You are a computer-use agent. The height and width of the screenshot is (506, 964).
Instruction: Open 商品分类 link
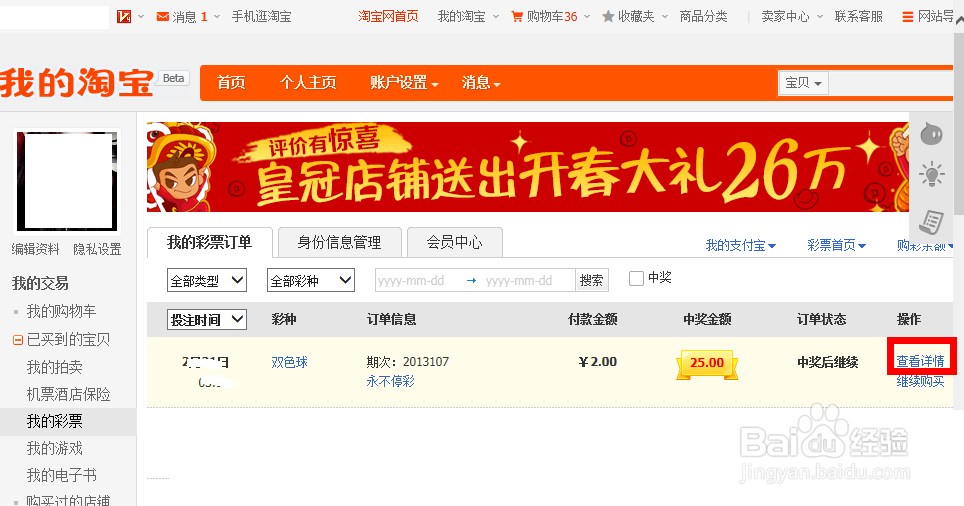[x=703, y=17]
